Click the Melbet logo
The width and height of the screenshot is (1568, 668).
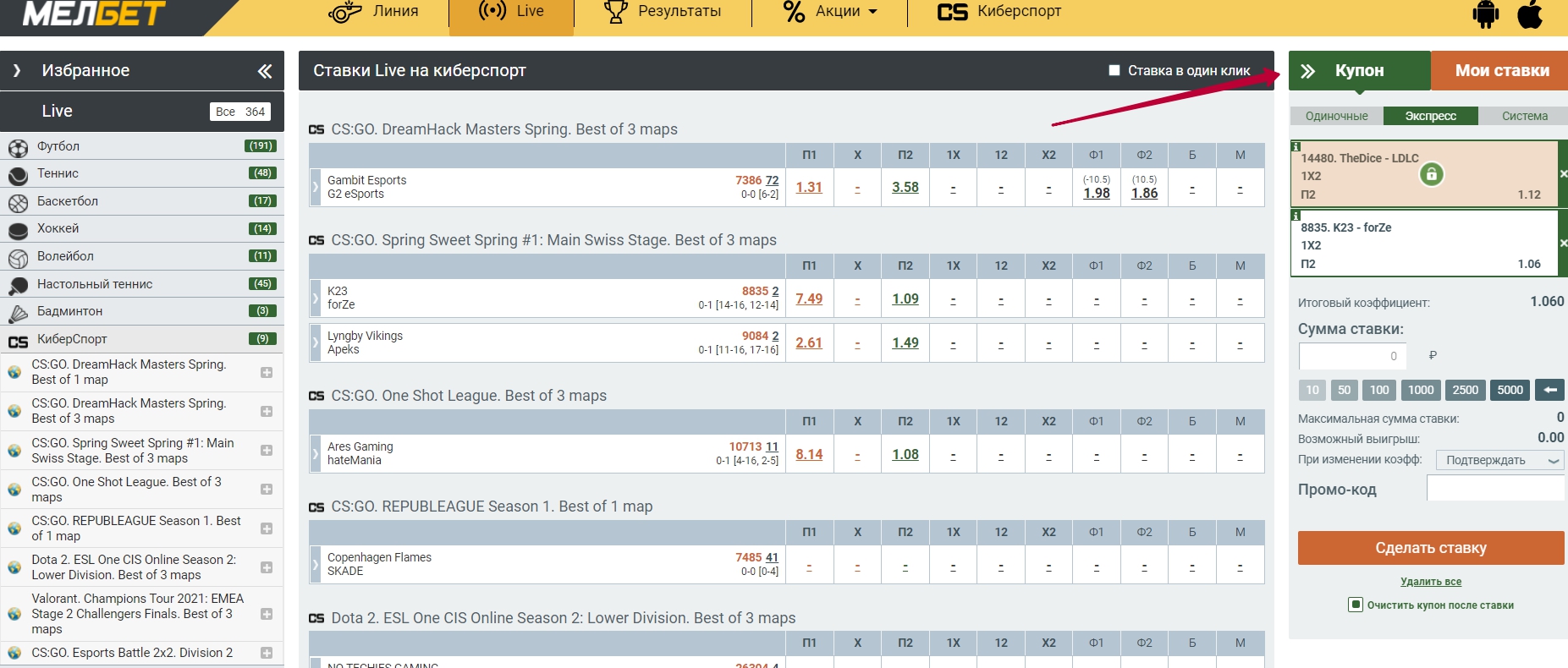coord(94,14)
